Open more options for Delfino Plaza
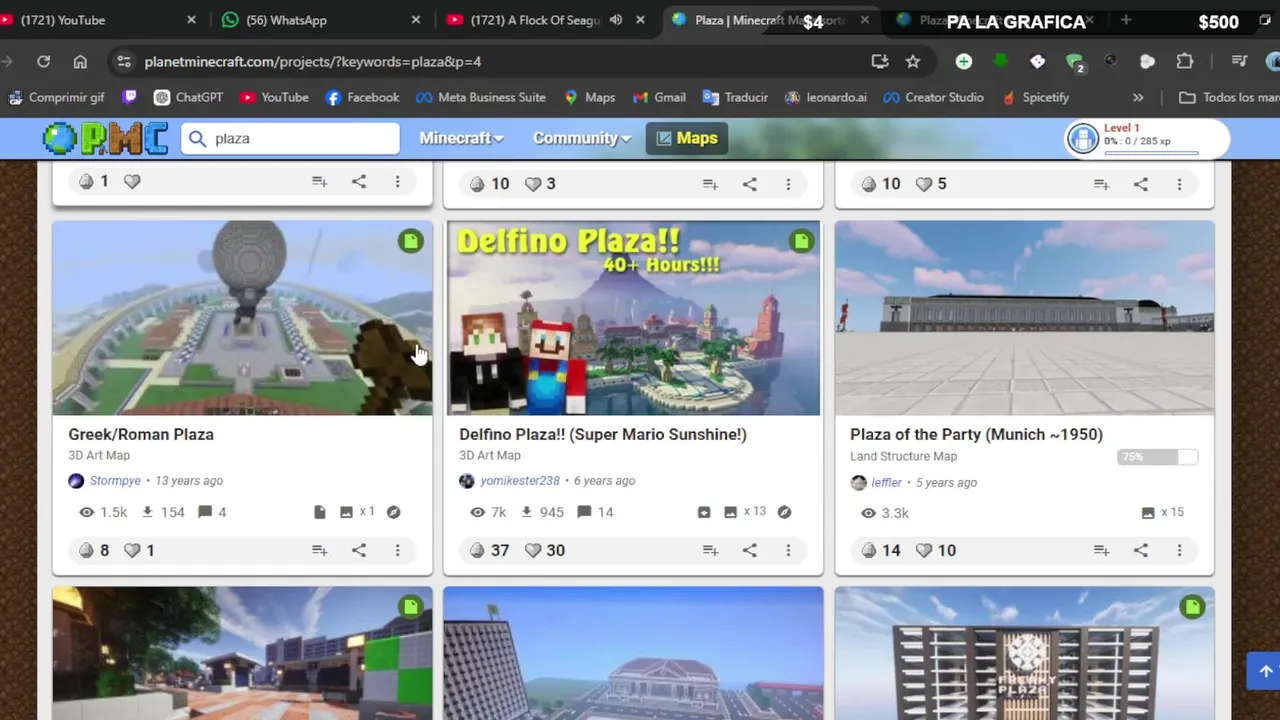 click(788, 550)
